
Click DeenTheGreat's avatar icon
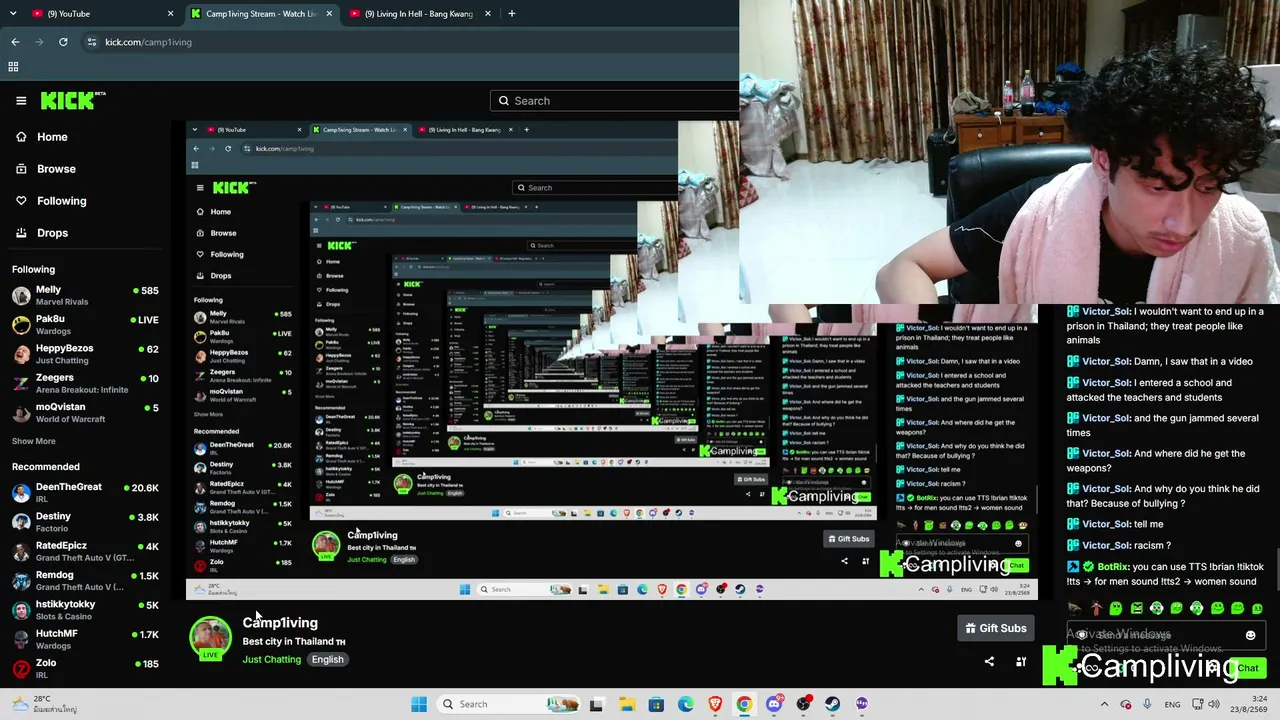21,492
